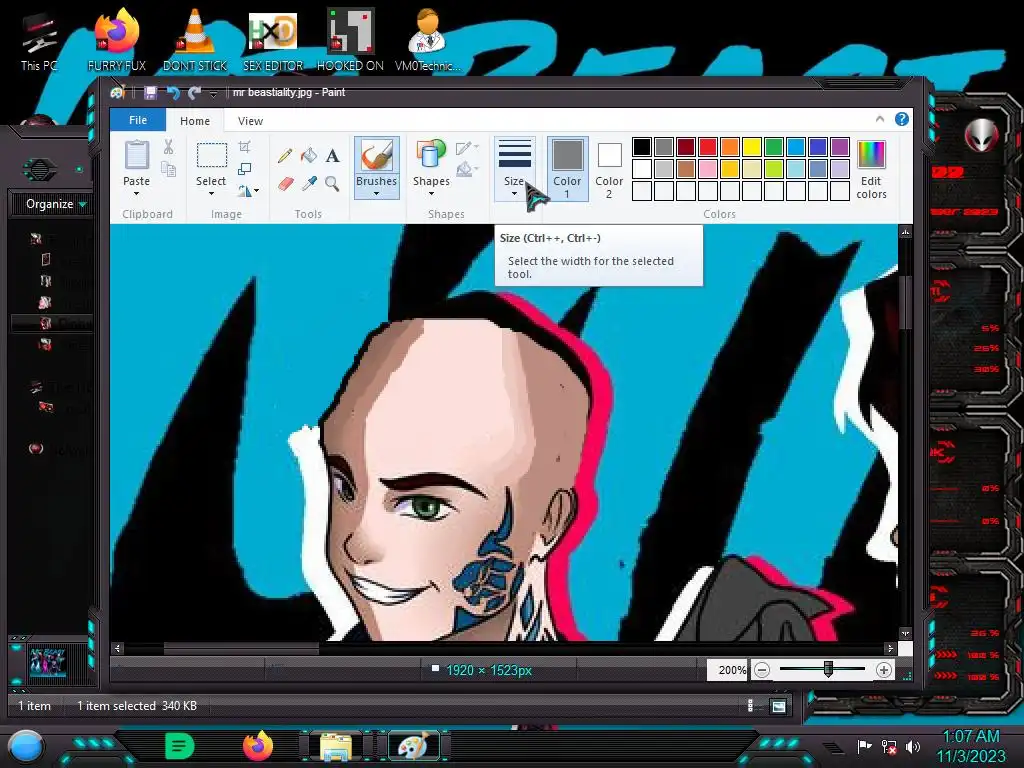Switch to the View tab
Image resolution: width=1024 pixels, height=768 pixels.
250,121
